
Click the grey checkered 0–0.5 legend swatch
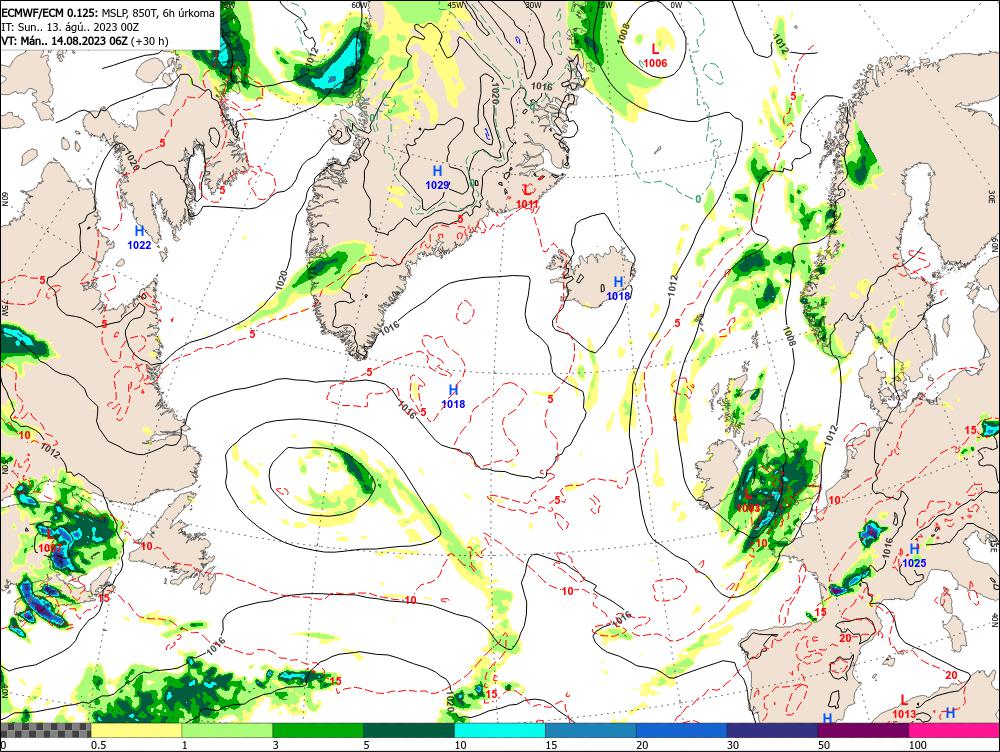(45, 730)
